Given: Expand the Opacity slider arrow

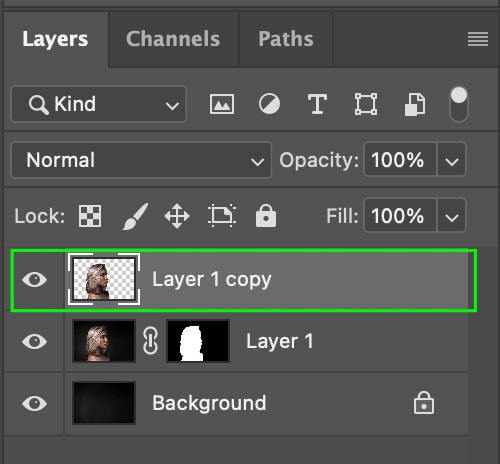Looking at the screenshot, I should click(x=452, y=159).
